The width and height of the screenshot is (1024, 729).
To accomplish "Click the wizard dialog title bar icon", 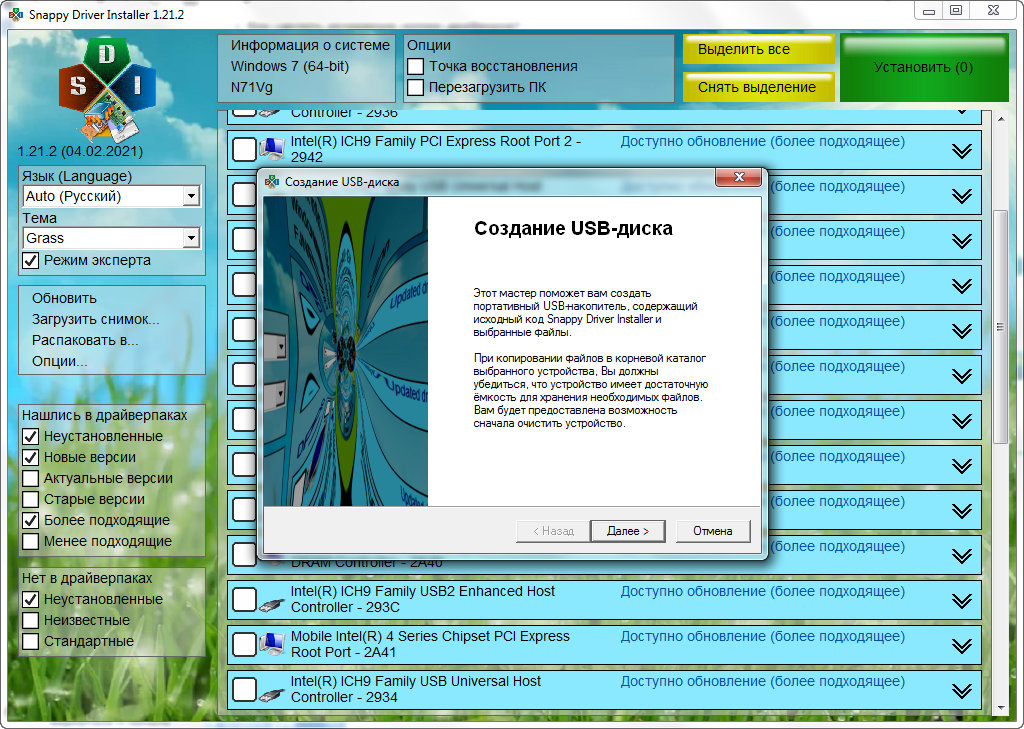I will point(271,182).
